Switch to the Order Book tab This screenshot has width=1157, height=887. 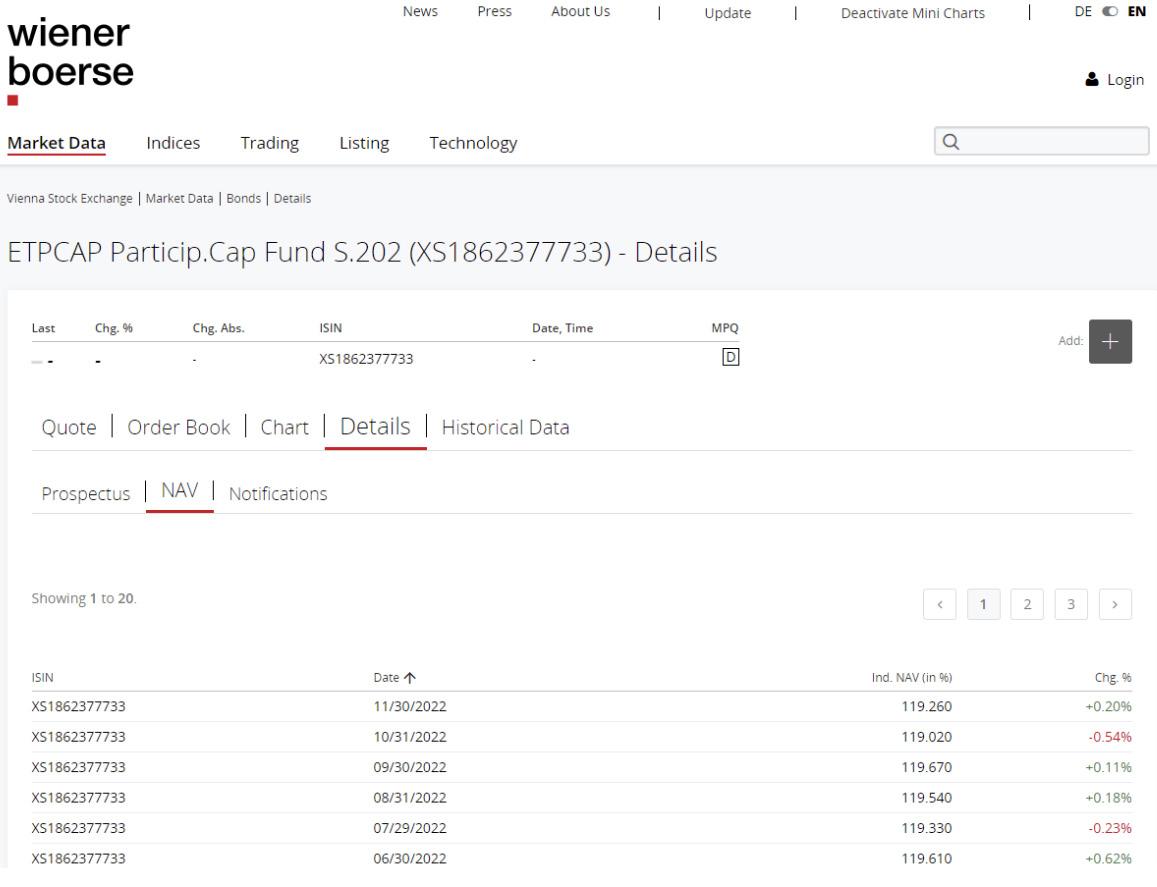pyautogui.click(x=179, y=427)
